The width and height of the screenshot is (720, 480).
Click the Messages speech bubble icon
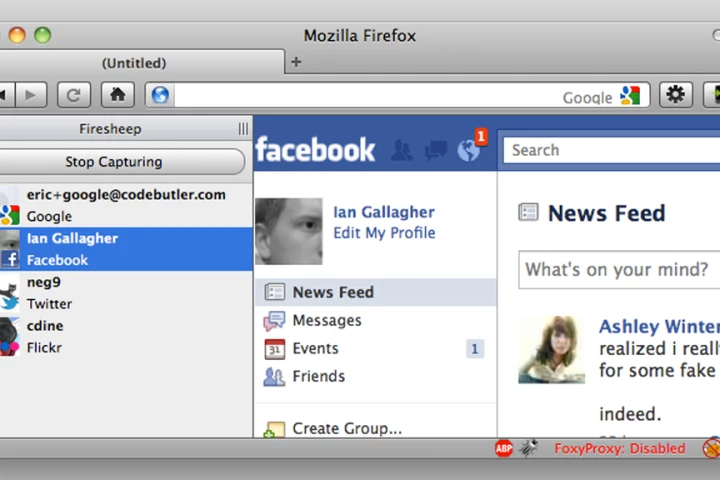pos(274,321)
